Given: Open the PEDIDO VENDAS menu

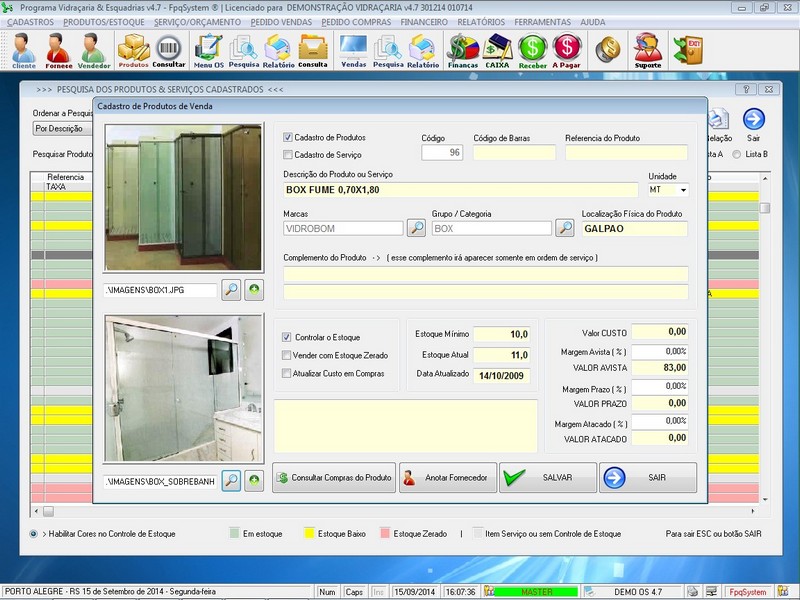Looking at the screenshot, I should (x=281, y=22).
